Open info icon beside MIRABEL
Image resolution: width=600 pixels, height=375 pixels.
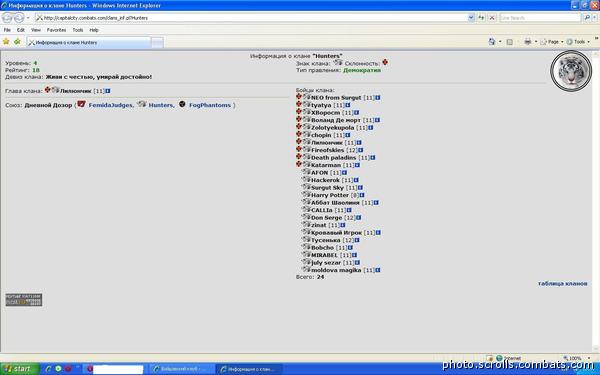click(354, 255)
